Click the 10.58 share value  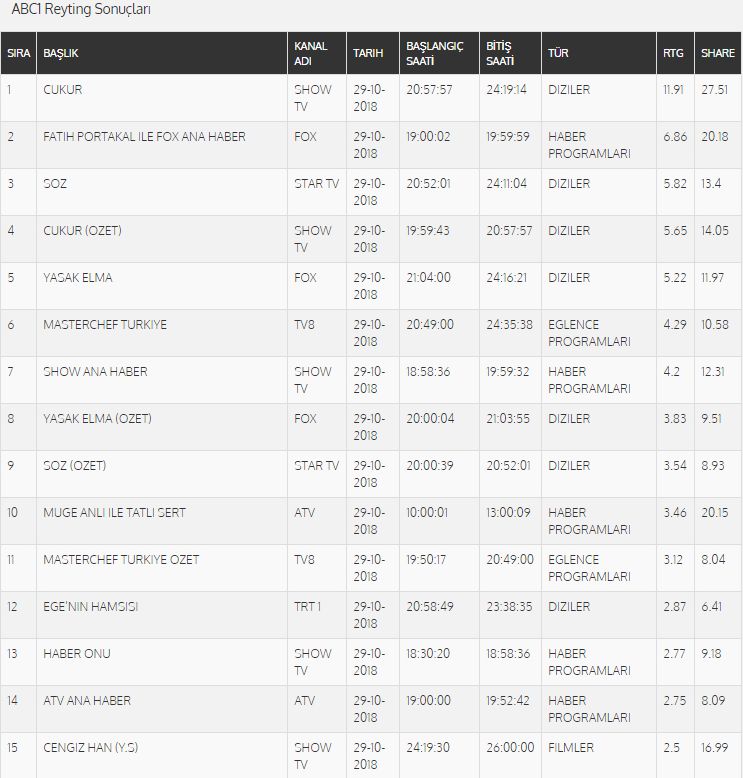click(x=715, y=325)
